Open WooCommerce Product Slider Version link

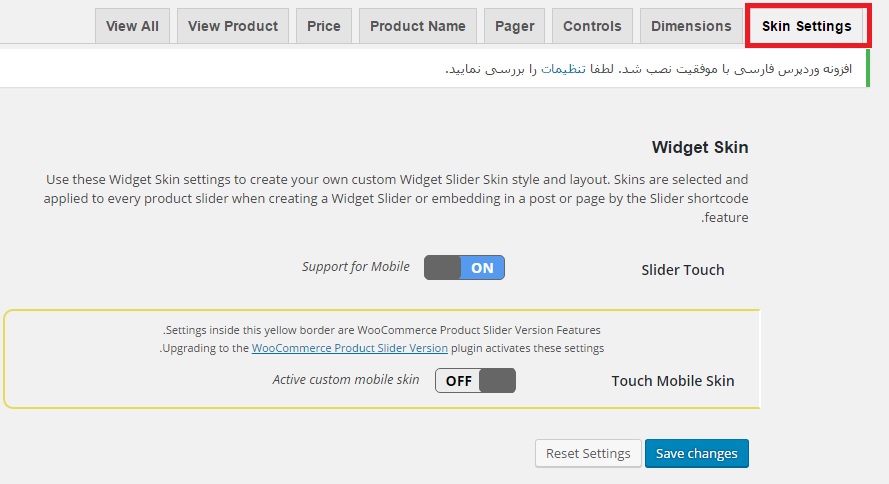350,348
